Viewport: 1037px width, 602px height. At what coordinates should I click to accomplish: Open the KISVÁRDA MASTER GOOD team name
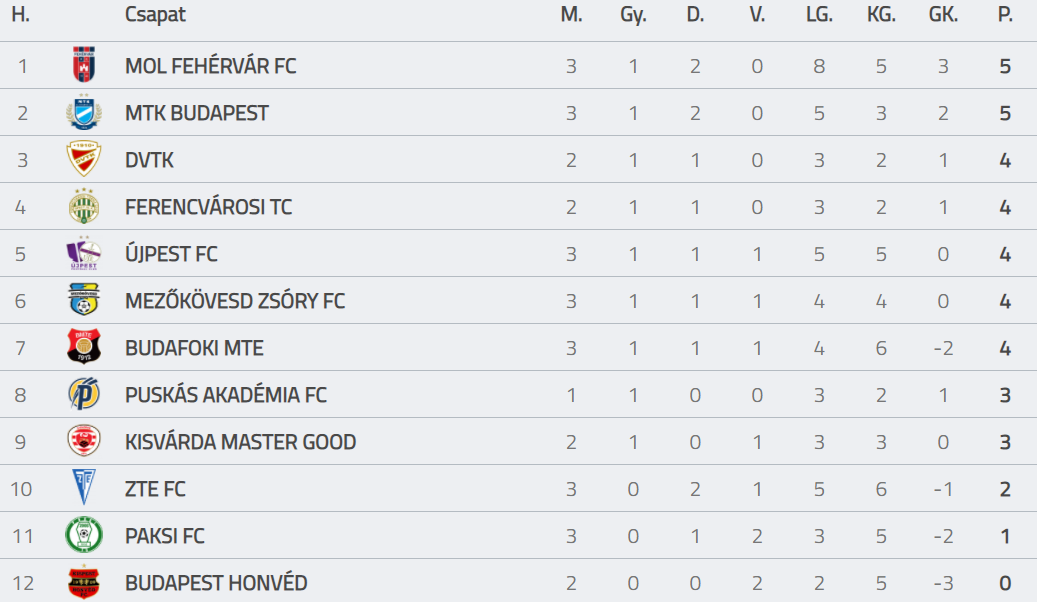(x=241, y=442)
